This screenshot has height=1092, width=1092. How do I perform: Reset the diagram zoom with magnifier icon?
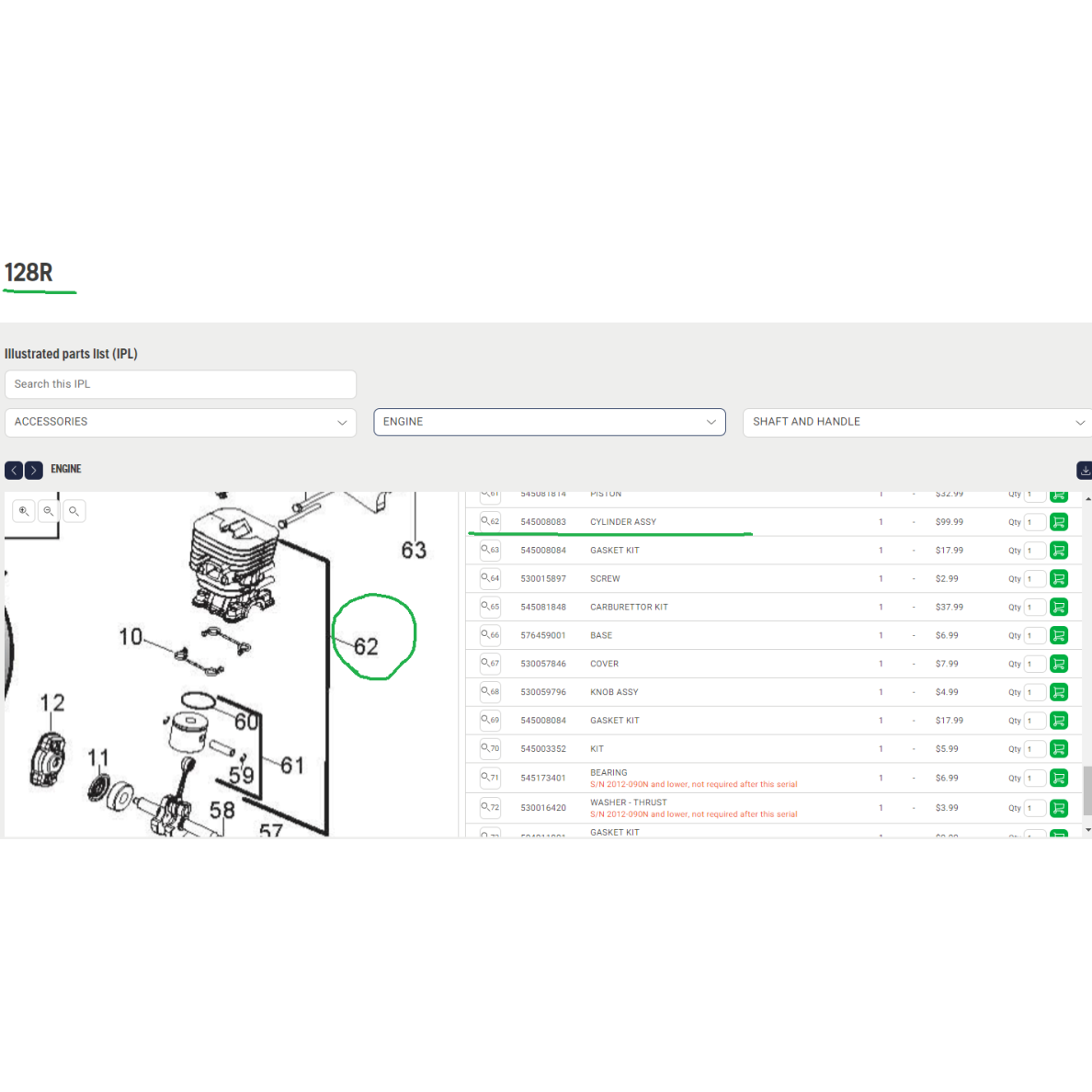point(74,511)
